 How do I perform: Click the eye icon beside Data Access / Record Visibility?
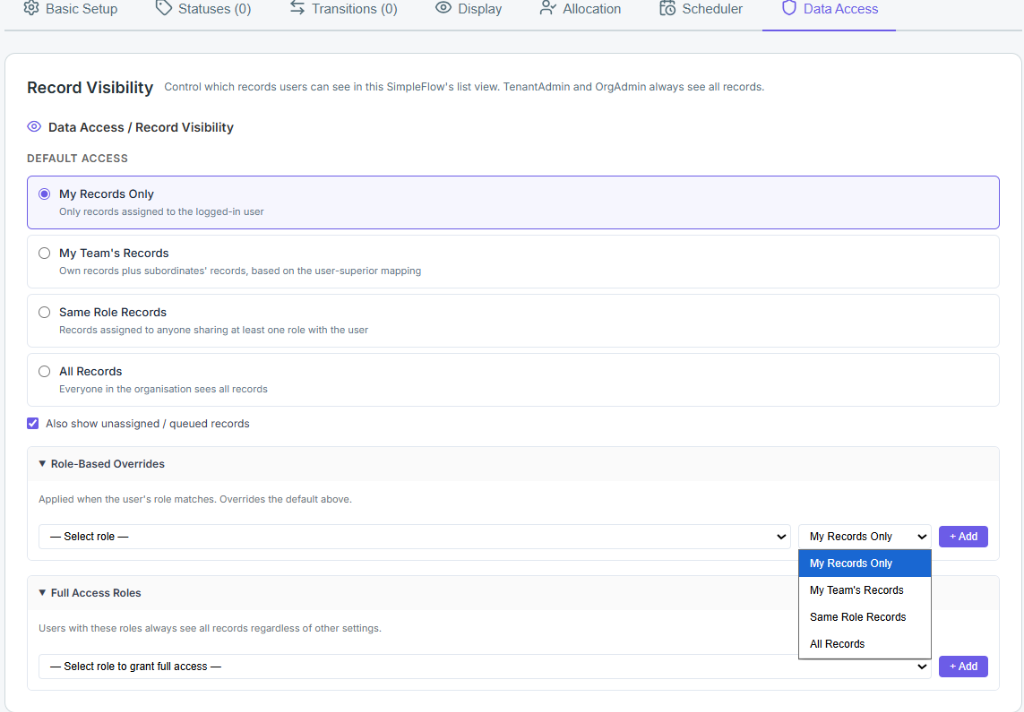34,127
